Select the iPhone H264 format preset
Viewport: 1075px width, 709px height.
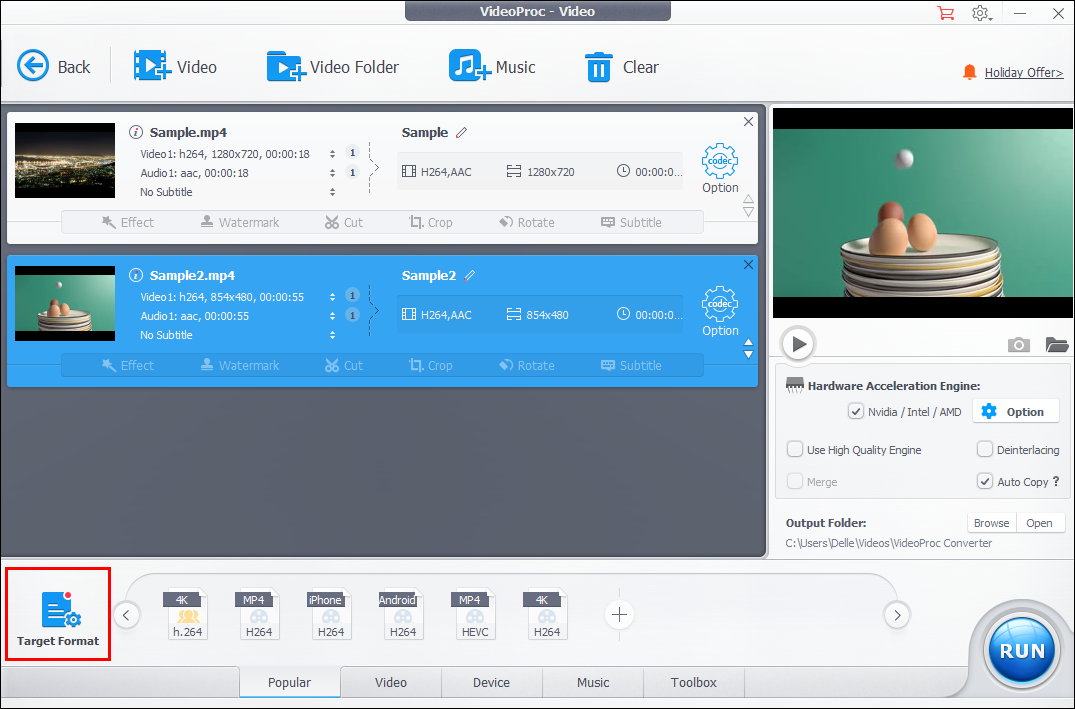(330, 614)
